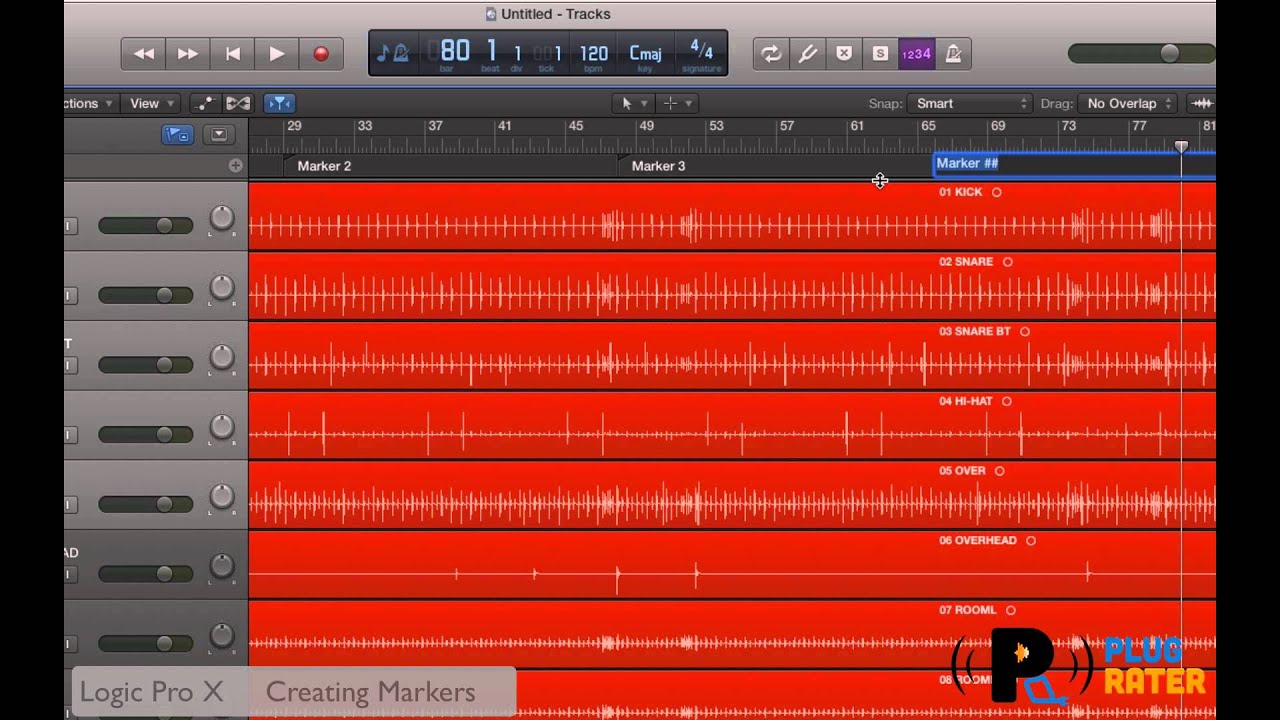Click bar 33 in the ruler
Image resolution: width=1280 pixels, height=720 pixels.
pyautogui.click(x=365, y=126)
